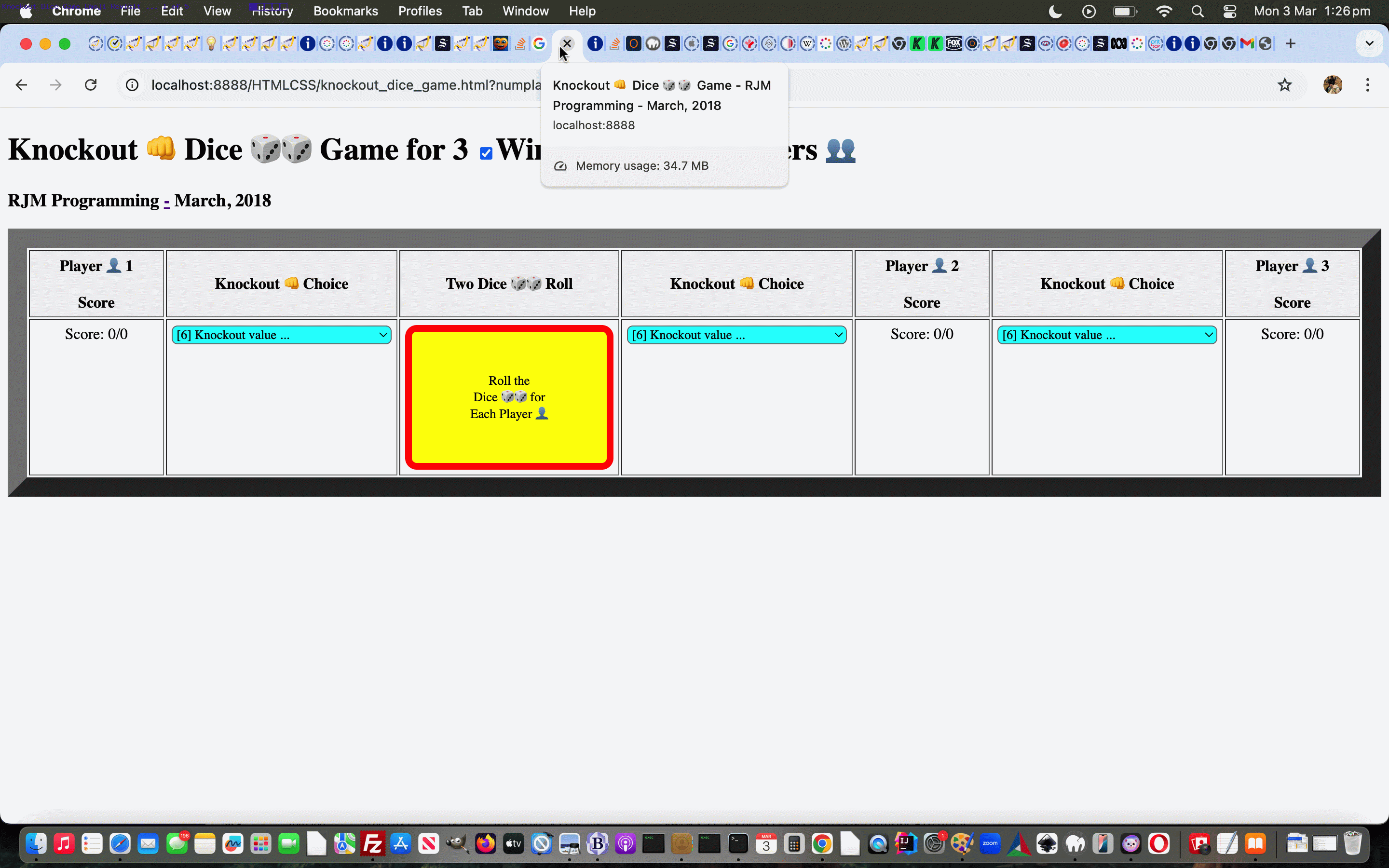Switch to the Gmail tab

1247,43
